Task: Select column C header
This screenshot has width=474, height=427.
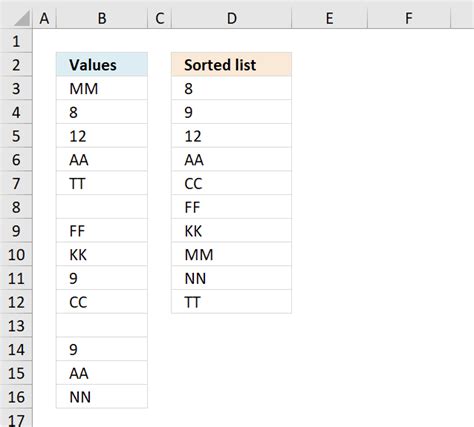Action: (x=160, y=18)
